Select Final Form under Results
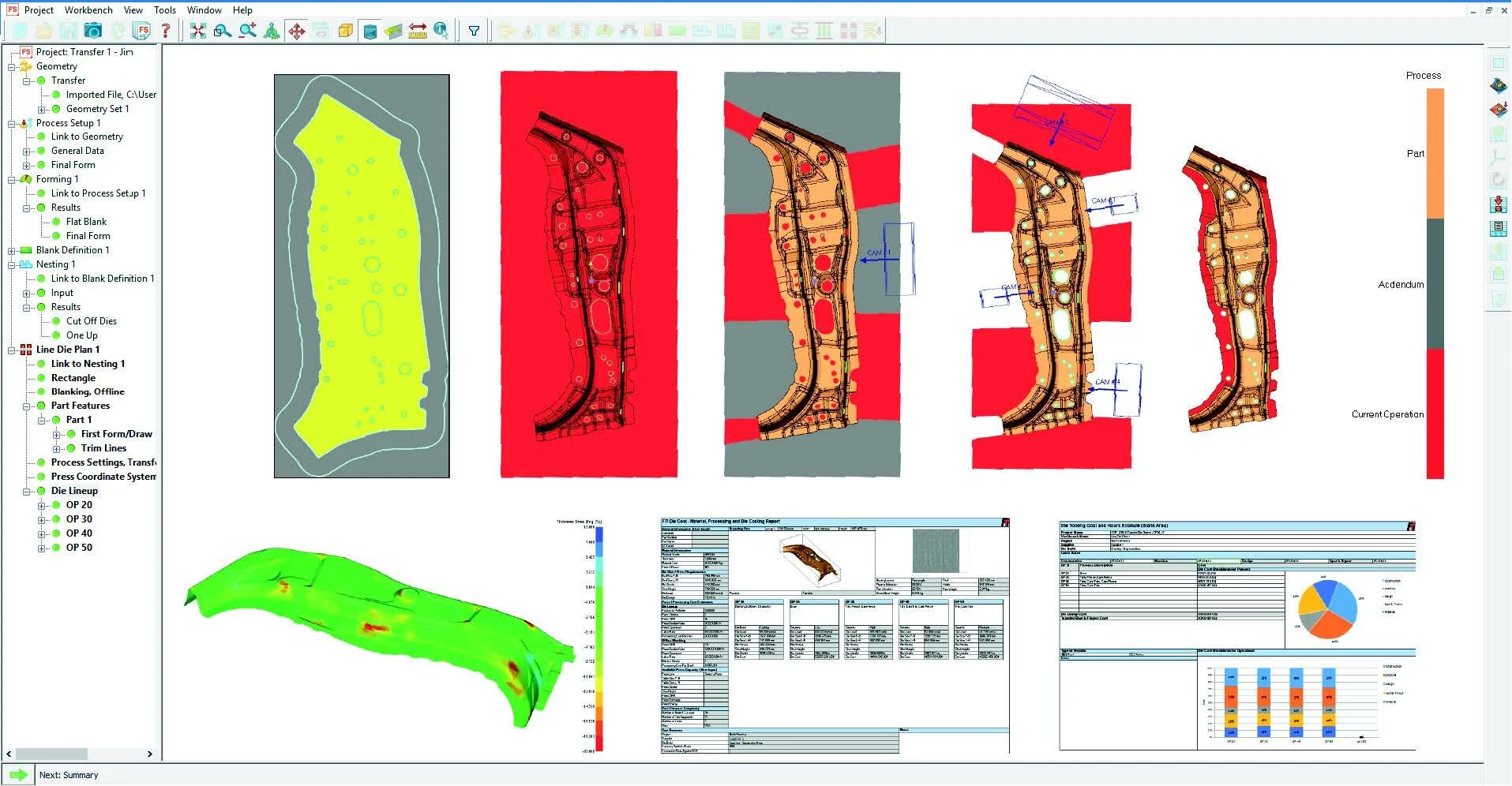 click(88, 236)
